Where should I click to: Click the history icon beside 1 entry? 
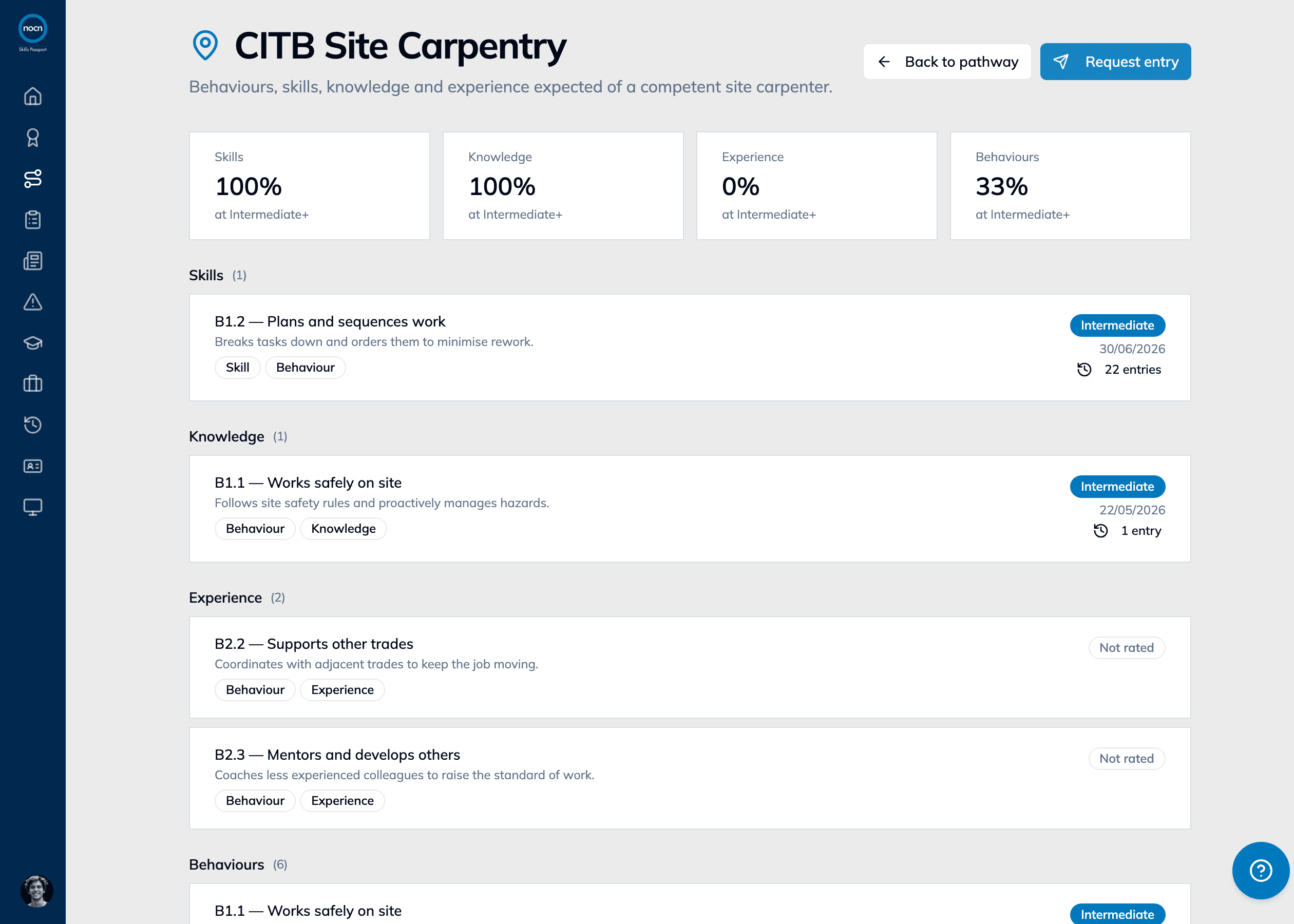click(1100, 530)
